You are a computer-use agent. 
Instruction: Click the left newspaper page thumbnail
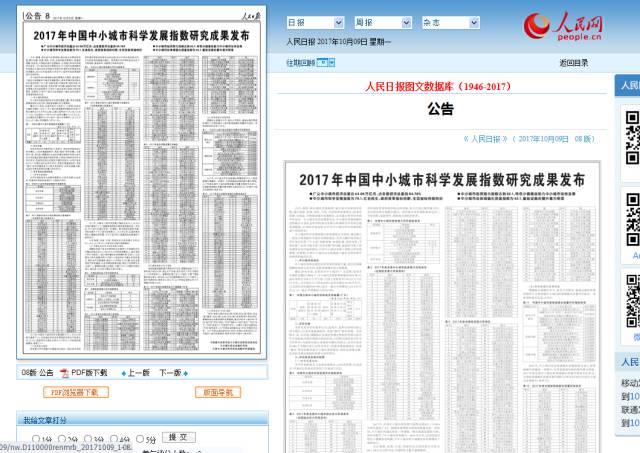(142, 182)
